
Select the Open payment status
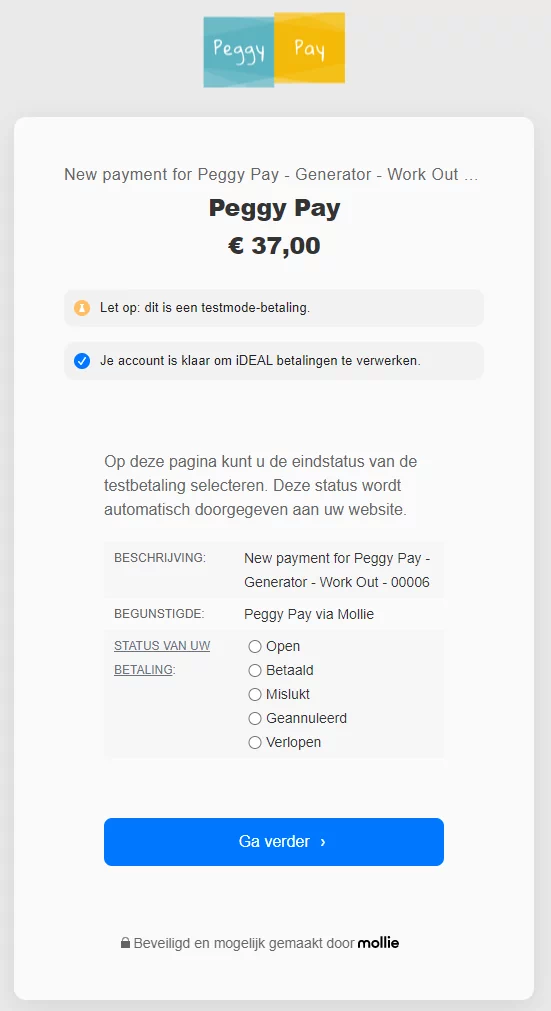[255, 646]
